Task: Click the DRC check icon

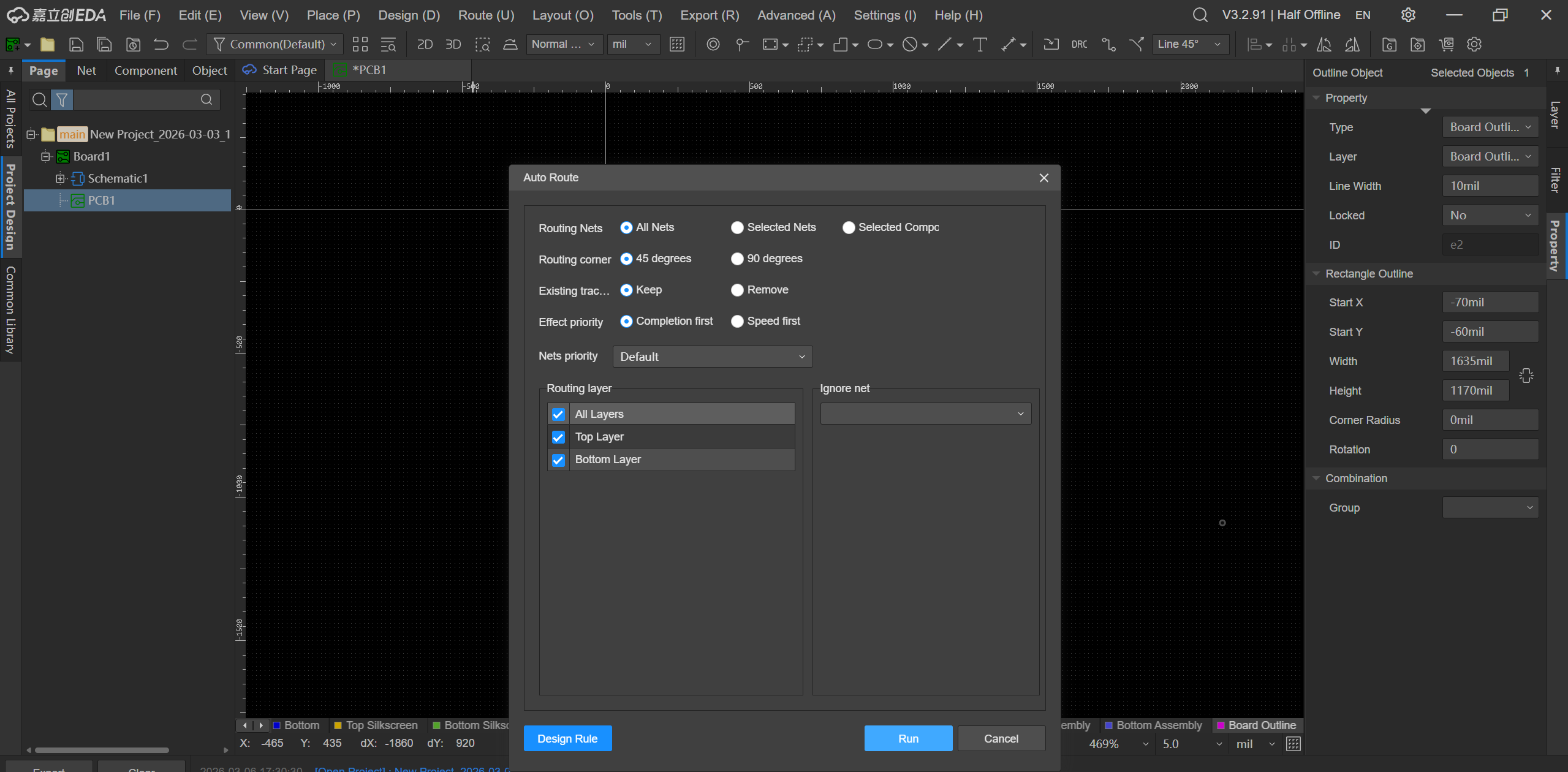Action: (1079, 44)
